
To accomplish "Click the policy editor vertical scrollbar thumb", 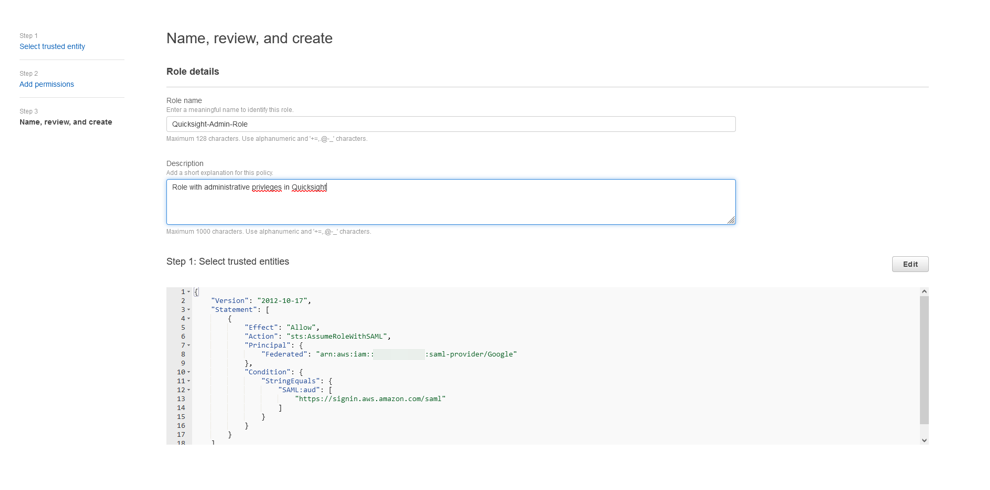I will [x=923, y=360].
